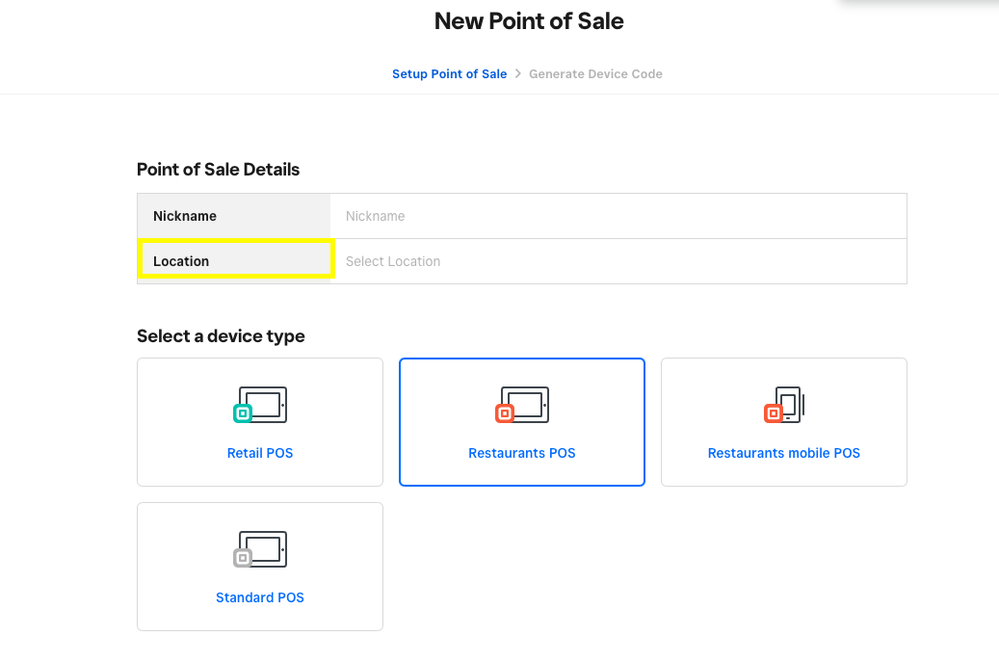Click the highlighted Location label
Viewport: 999px width, 666px height.
coord(181,261)
